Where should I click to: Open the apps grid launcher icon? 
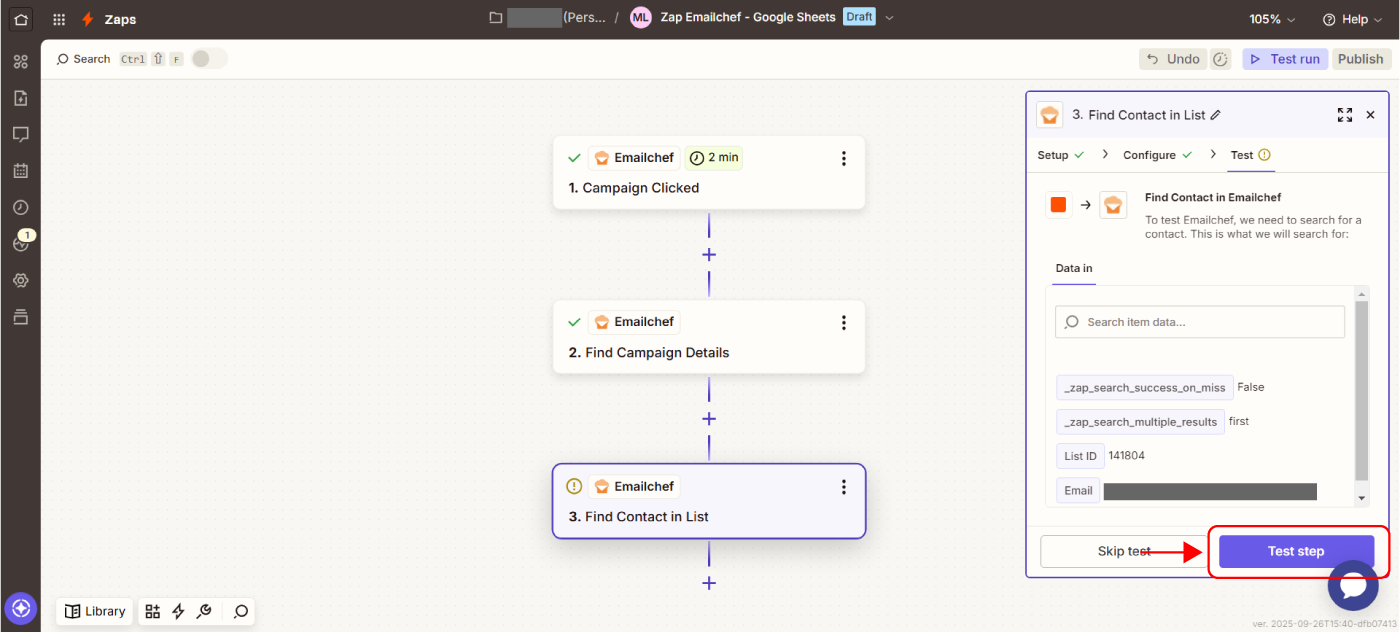(x=59, y=19)
